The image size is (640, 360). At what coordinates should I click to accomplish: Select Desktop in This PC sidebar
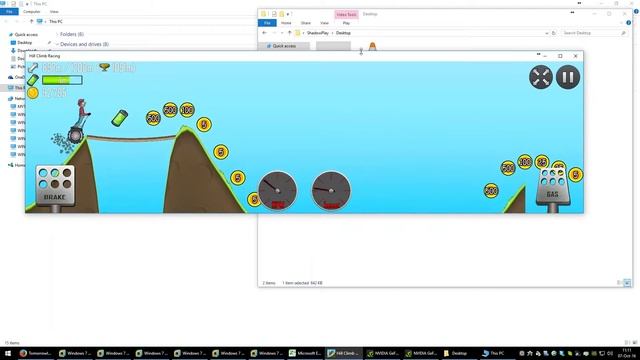tap(24, 42)
